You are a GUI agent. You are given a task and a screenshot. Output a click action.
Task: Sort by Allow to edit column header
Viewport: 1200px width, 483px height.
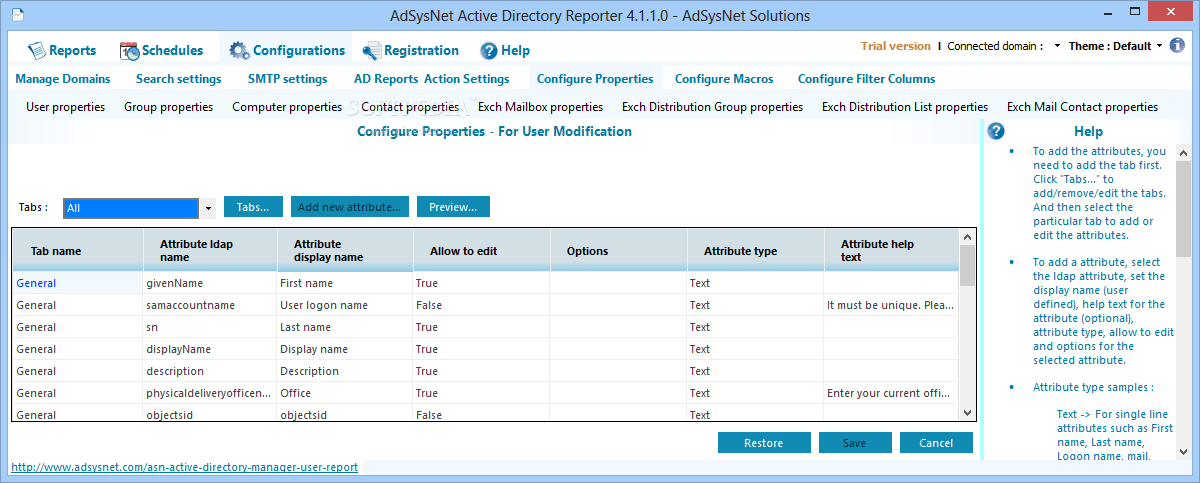tap(482, 251)
